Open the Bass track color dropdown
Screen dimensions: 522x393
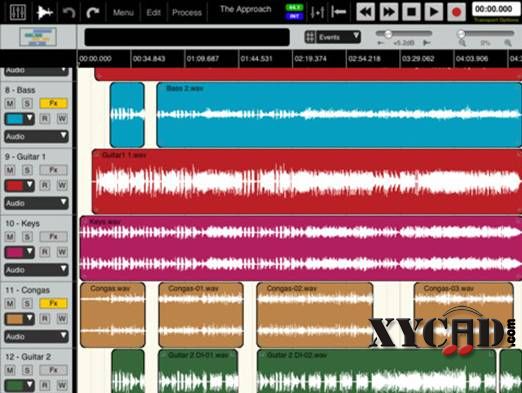pyautogui.click(x=19, y=119)
